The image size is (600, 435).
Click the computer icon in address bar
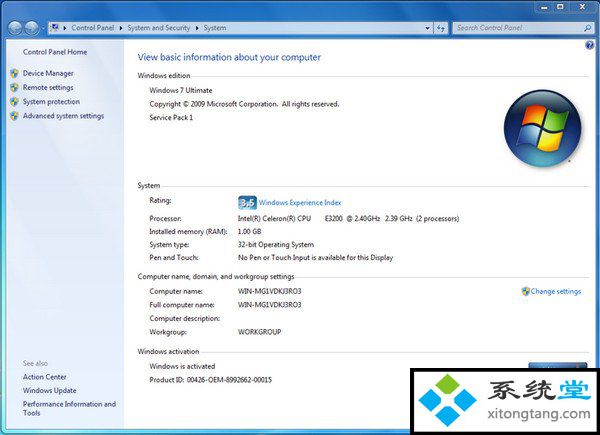click(x=55, y=28)
